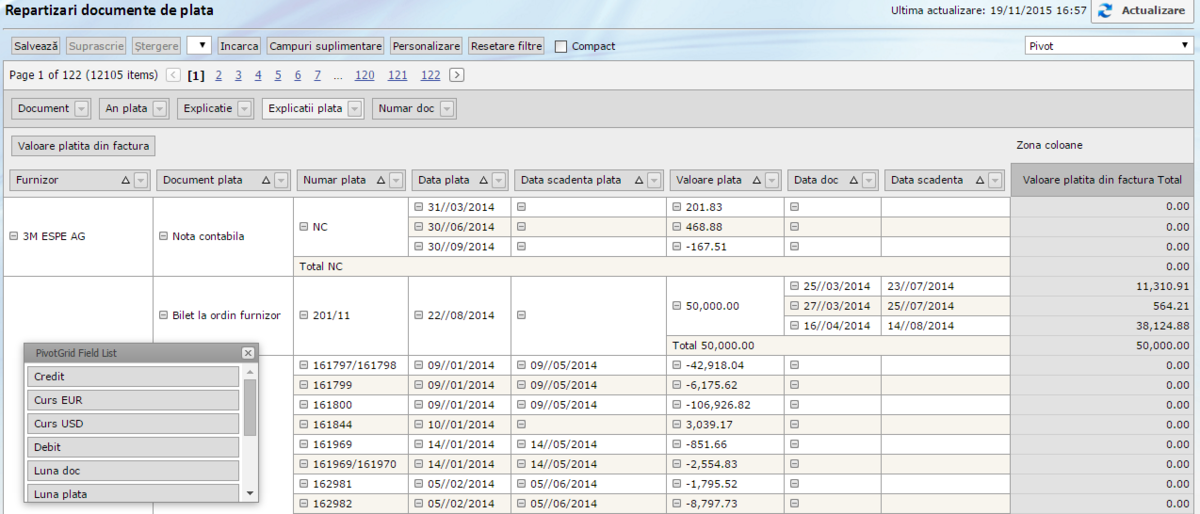This screenshot has height=514, width=1200.
Task: Go to page 122 in pager
Action: pos(430,75)
